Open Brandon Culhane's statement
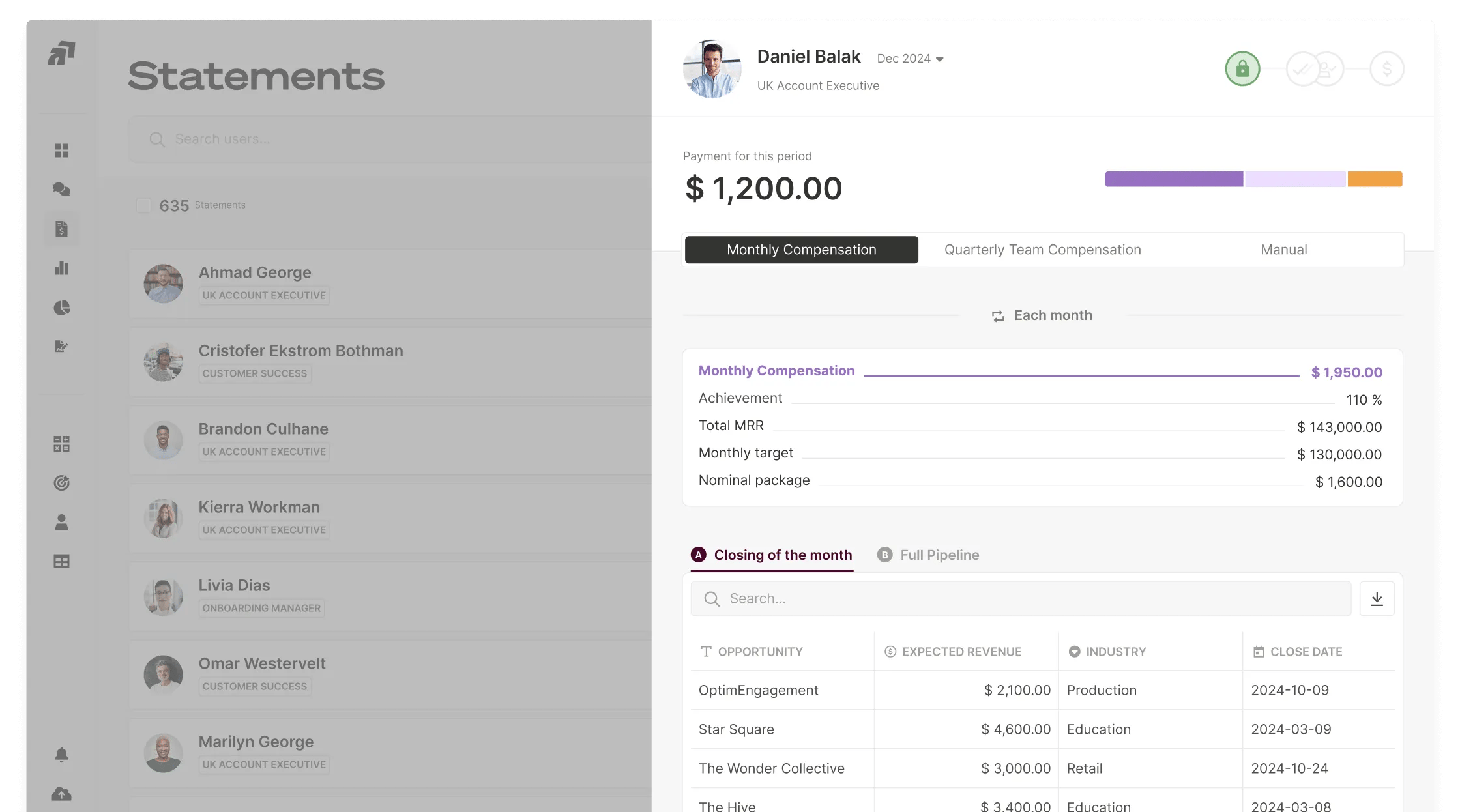This screenshot has height=812, width=1460. tap(390, 440)
